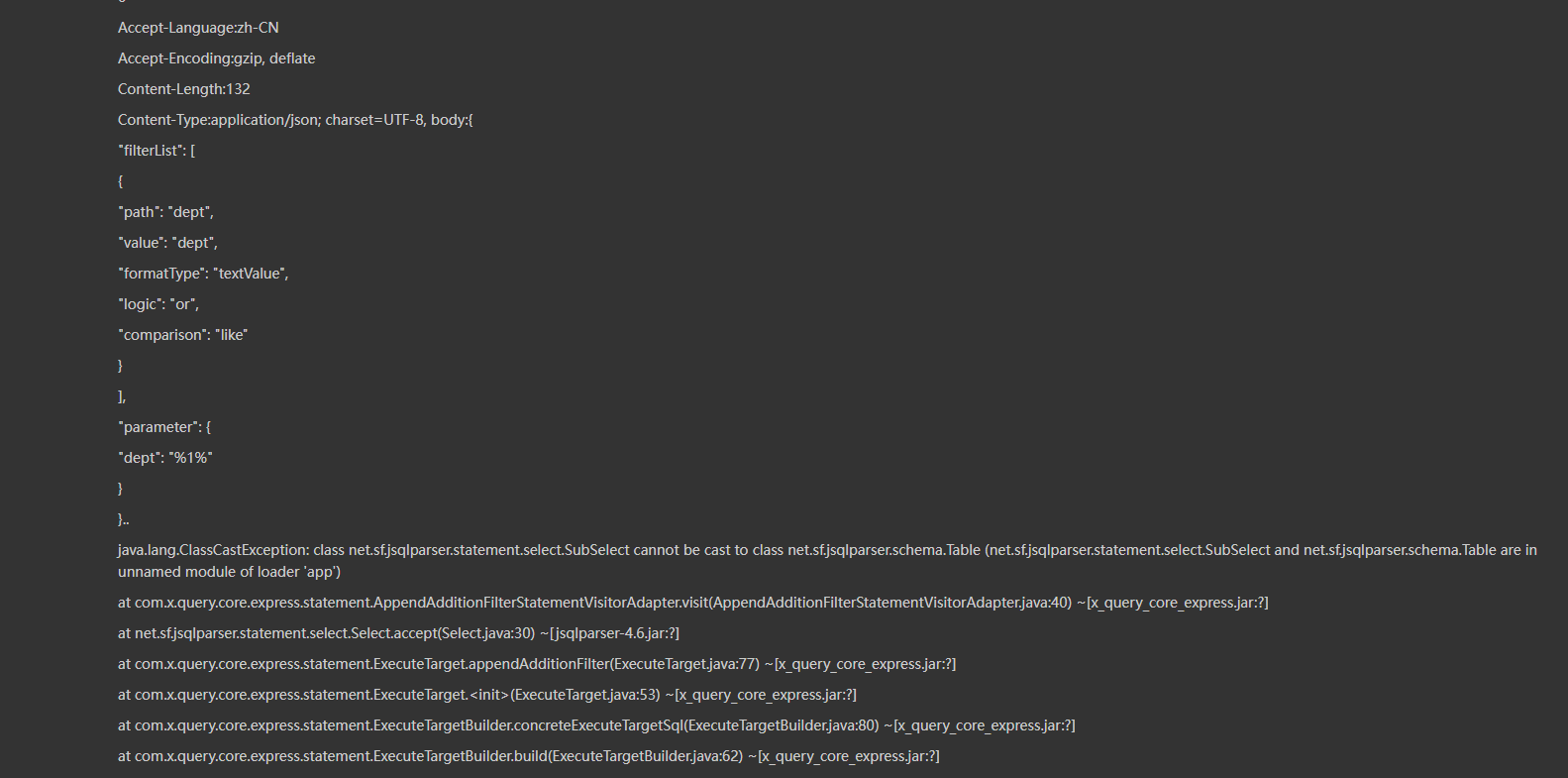Click the ExecuteTargetBuilder.build stack trace line
This screenshot has width=1568, height=778.
click(x=528, y=756)
